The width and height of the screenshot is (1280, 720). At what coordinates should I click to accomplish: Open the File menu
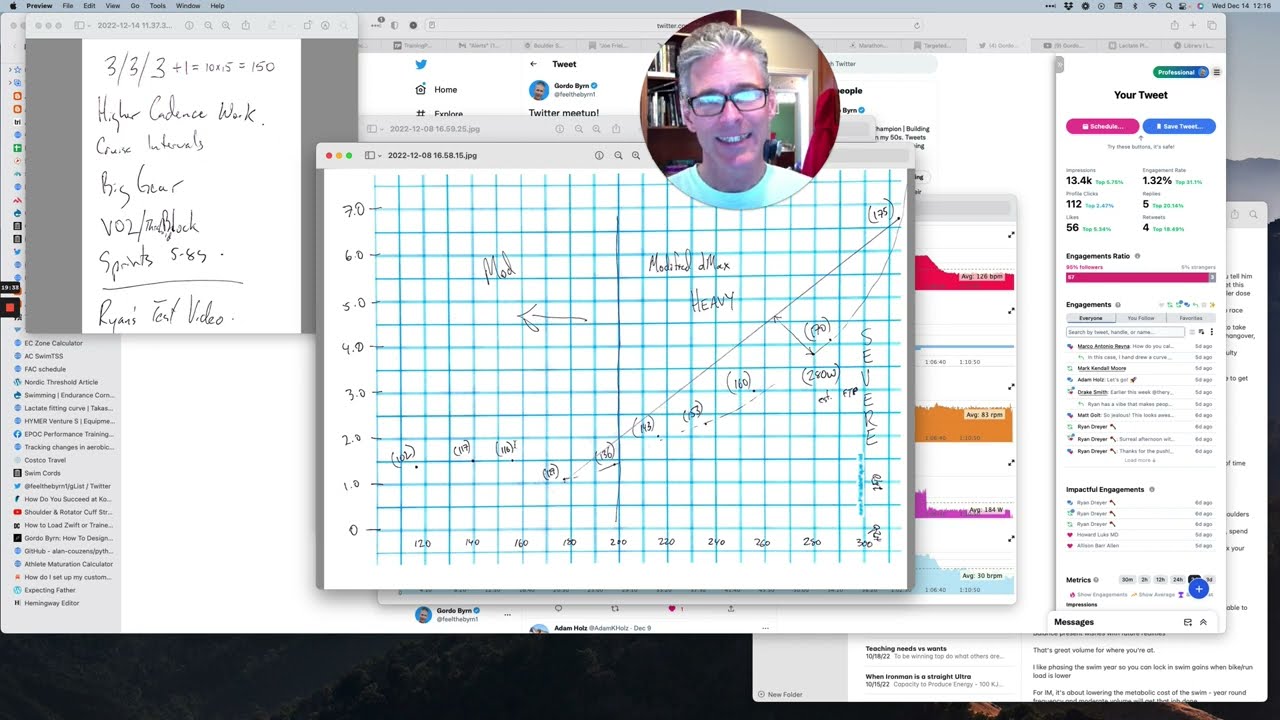coord(67,6)
